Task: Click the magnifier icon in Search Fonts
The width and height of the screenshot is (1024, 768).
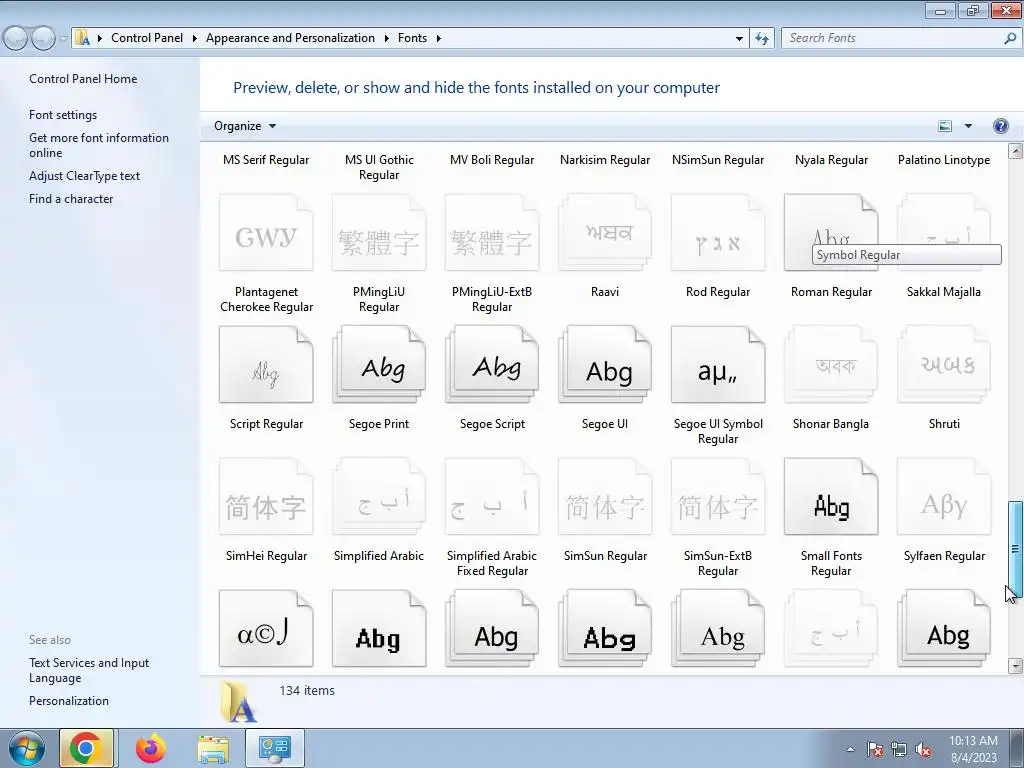Action: 1010,38
